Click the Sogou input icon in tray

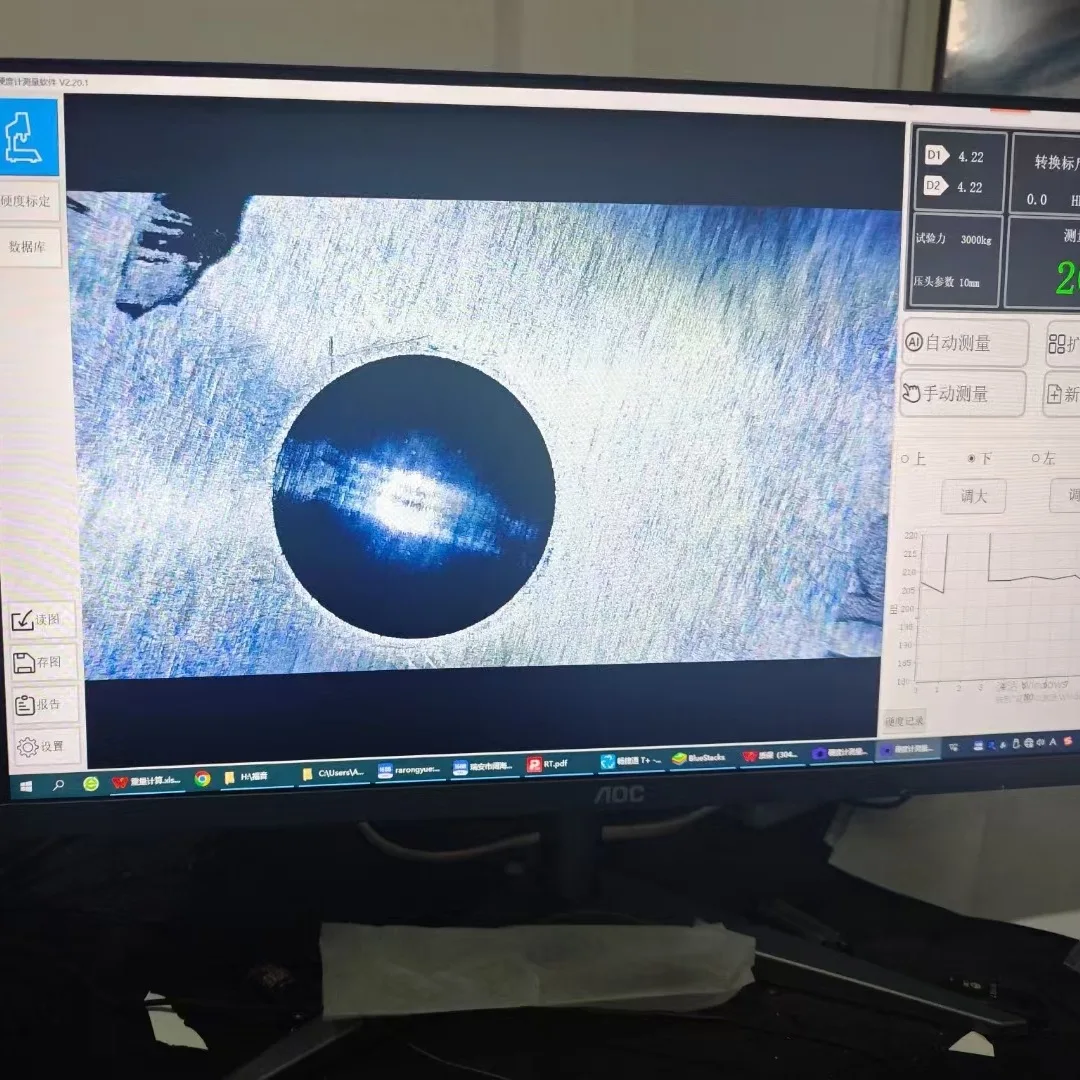1068,741
